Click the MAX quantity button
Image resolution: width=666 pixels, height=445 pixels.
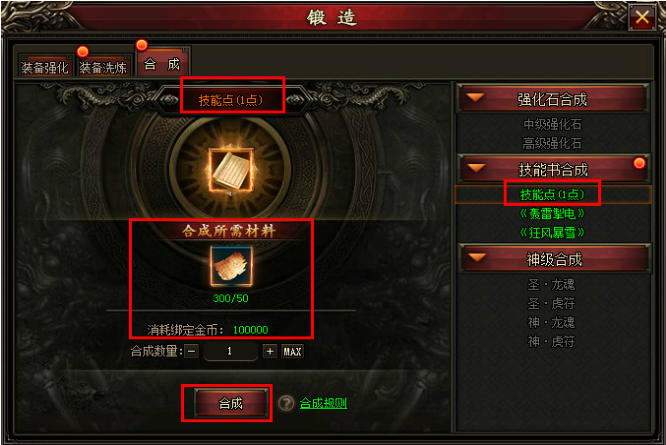click(292, 351)
